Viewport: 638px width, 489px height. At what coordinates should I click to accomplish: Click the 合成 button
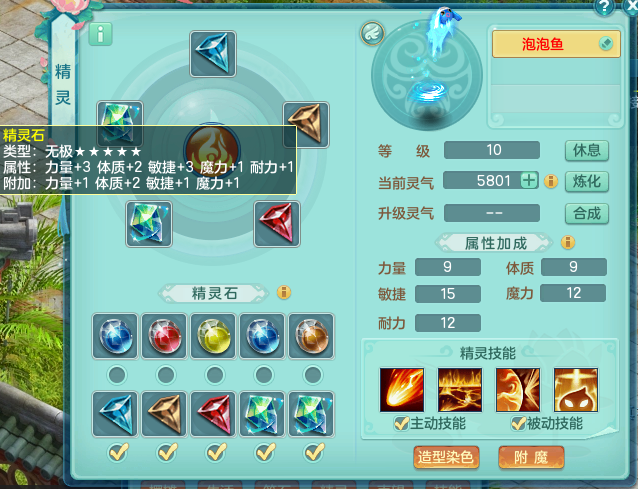click(x=587, y=213)
